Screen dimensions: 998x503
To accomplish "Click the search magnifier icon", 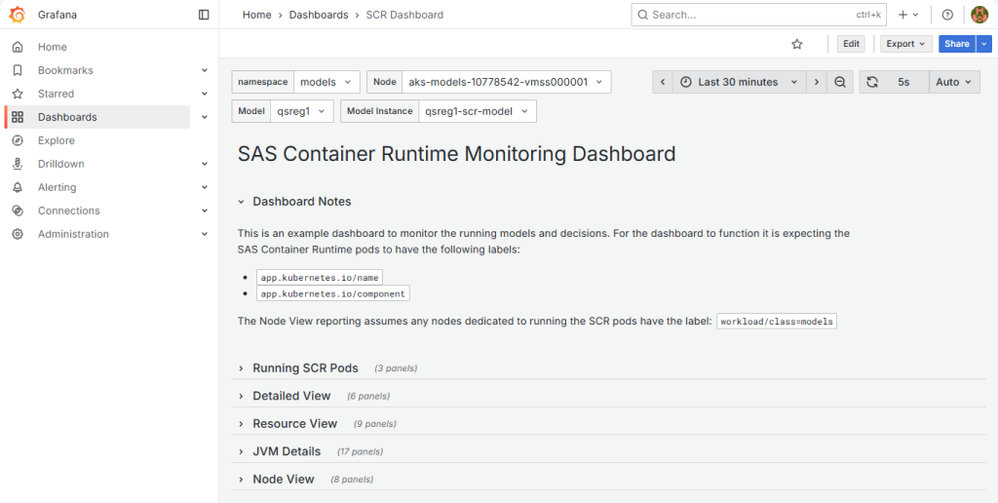I will (643, 15).
